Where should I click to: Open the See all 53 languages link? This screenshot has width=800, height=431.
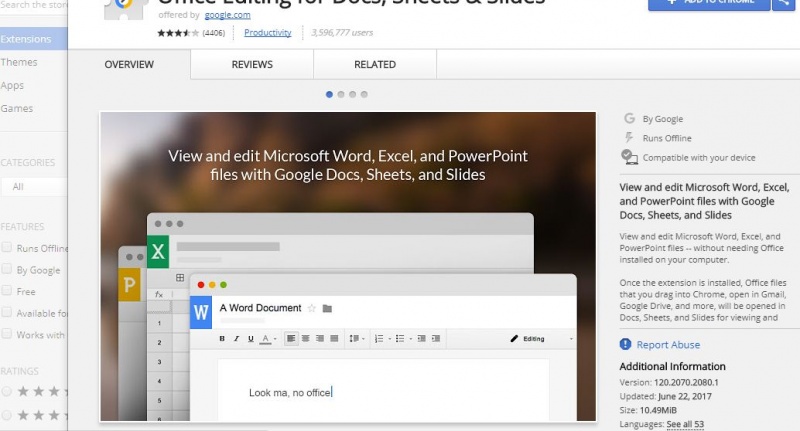(x=685, y=424)
